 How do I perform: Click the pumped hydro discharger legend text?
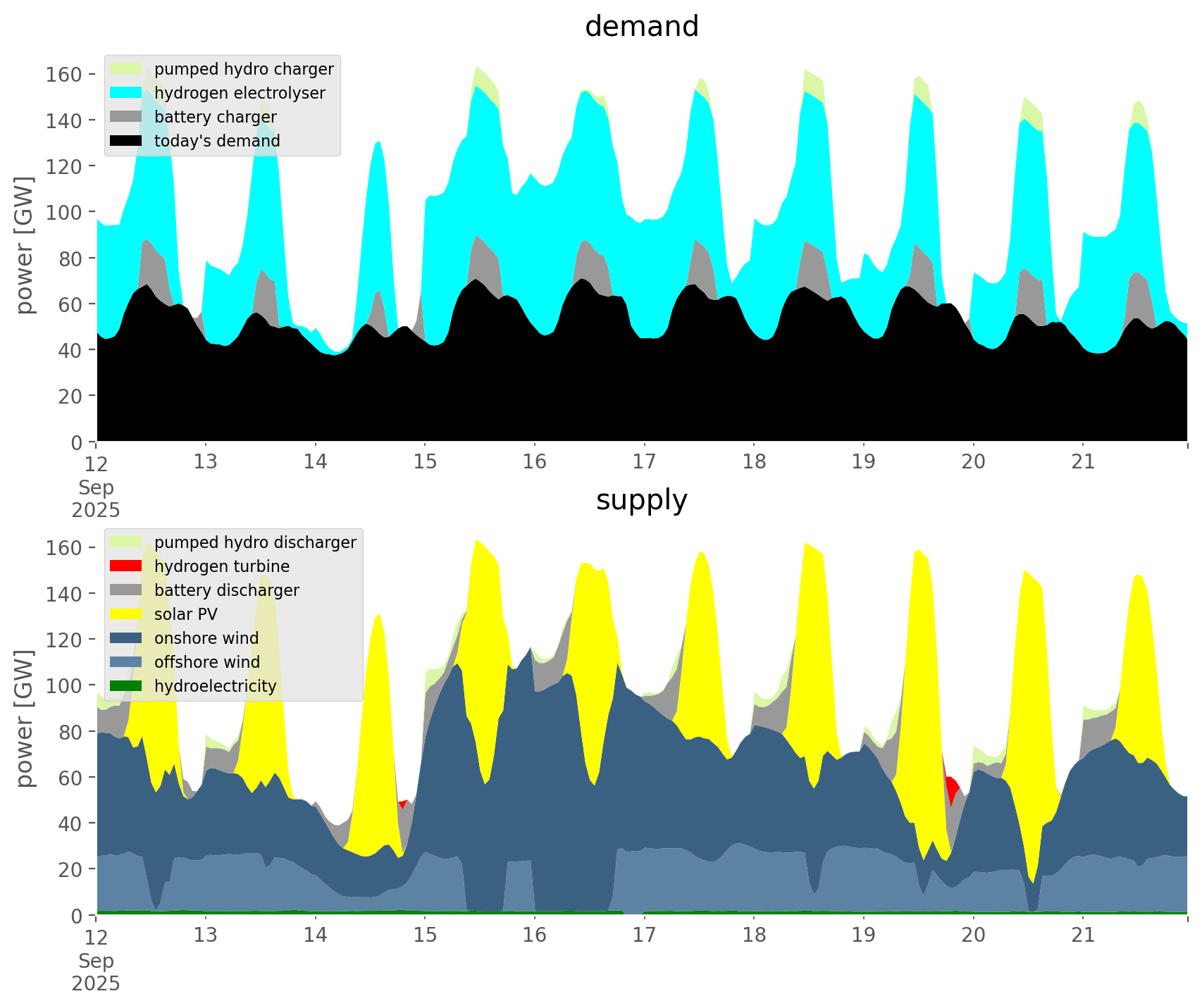pos(255,542)
